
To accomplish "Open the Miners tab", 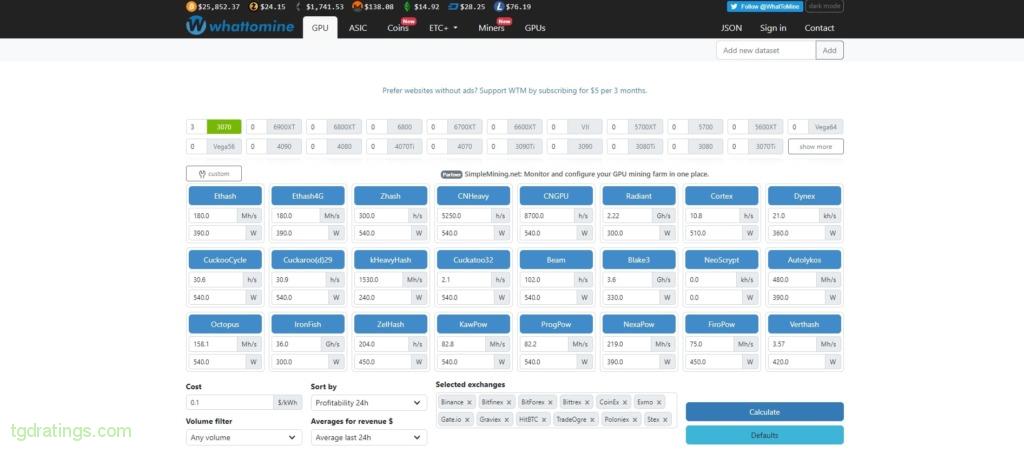I will point(491,28).
